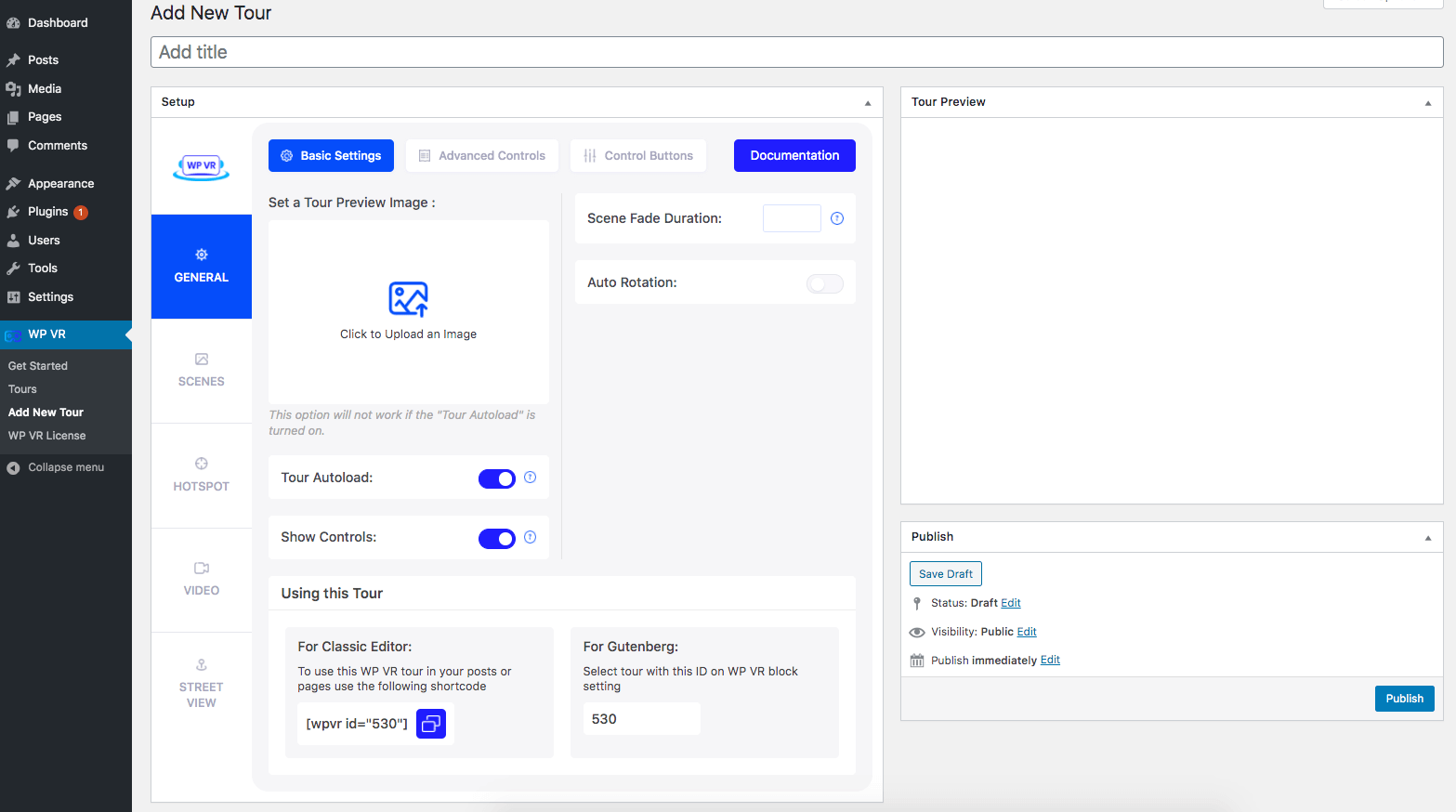
Task: Click the image upload icon
Action: click(x=408, y=299)
